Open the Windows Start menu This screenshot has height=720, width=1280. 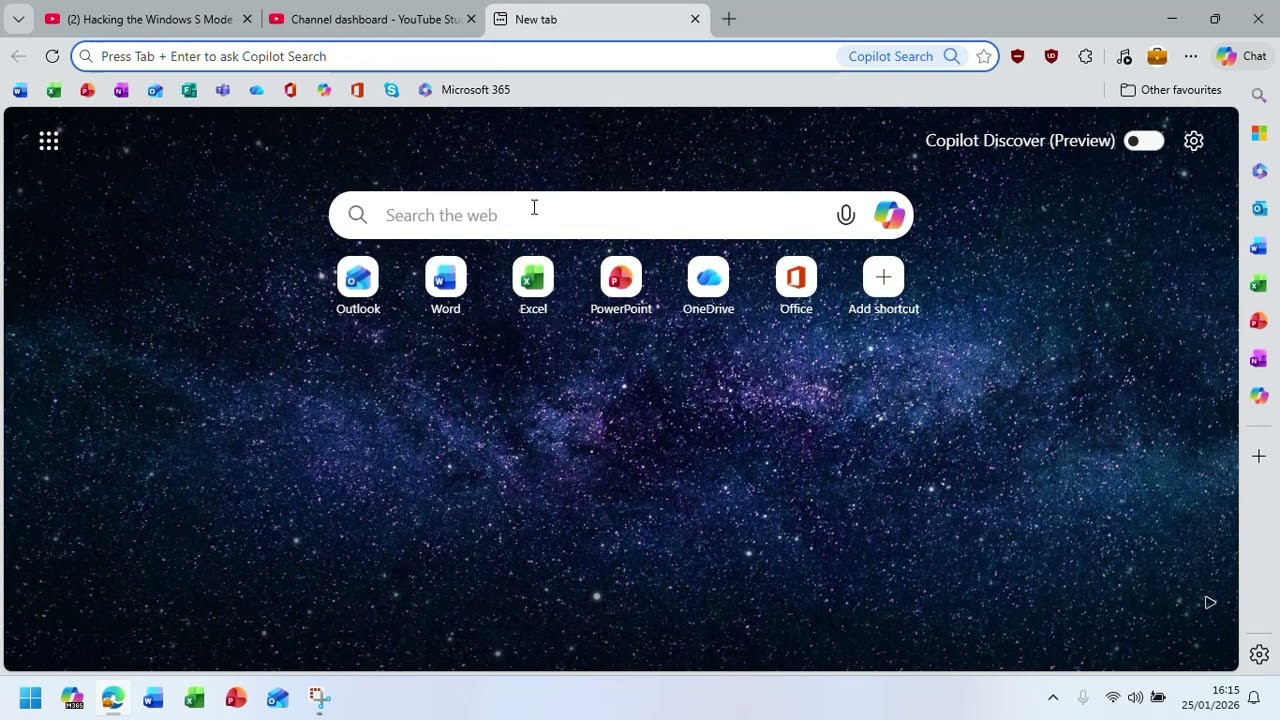click(x=30, y=697)
